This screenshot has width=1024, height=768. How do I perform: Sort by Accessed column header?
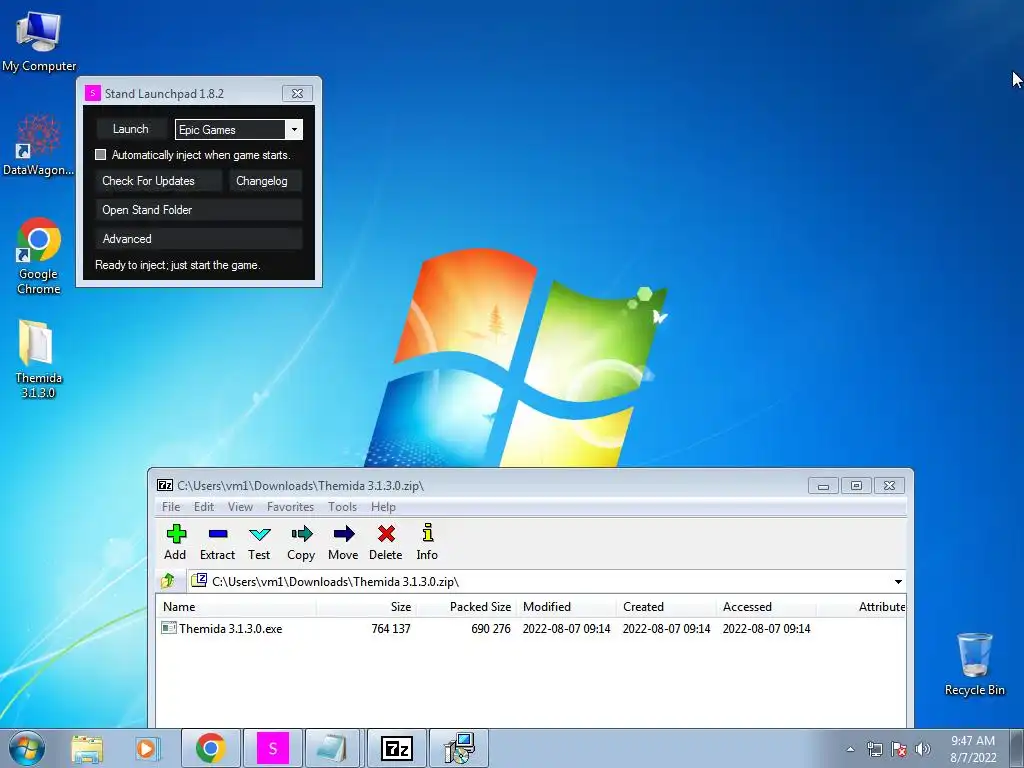coord(766,607)
